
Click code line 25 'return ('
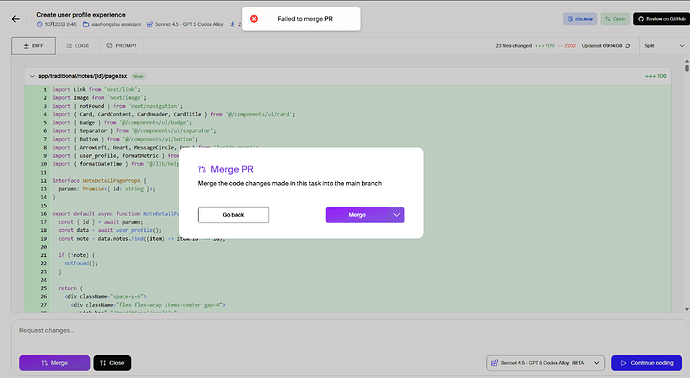(x=70, y=288)
